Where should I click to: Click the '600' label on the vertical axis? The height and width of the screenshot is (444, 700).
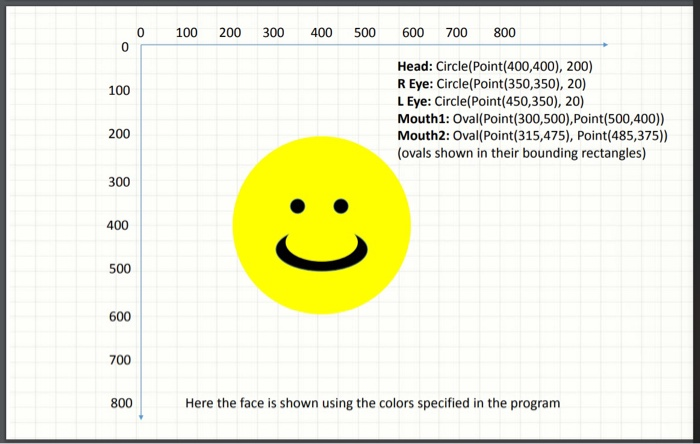click(120, 317)
